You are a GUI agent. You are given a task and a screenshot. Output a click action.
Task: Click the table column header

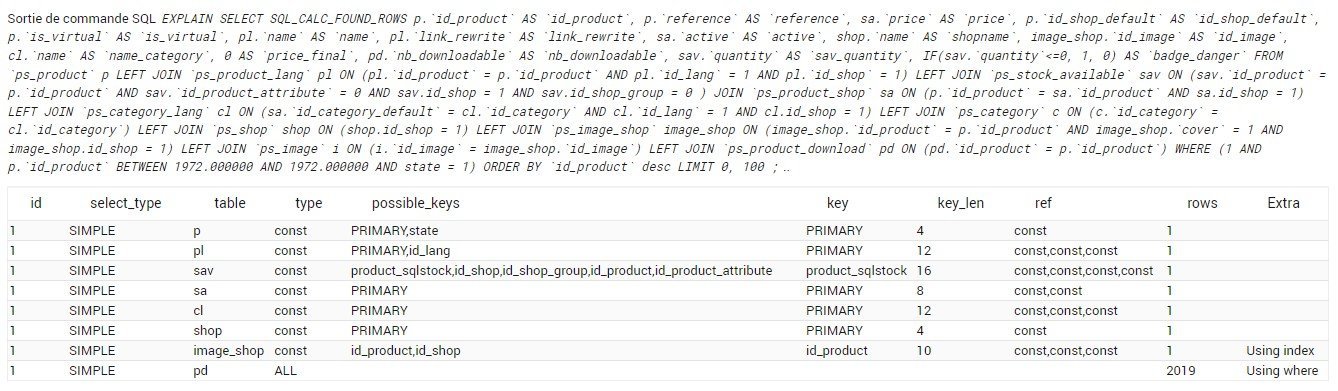click(x=230, y=203)
